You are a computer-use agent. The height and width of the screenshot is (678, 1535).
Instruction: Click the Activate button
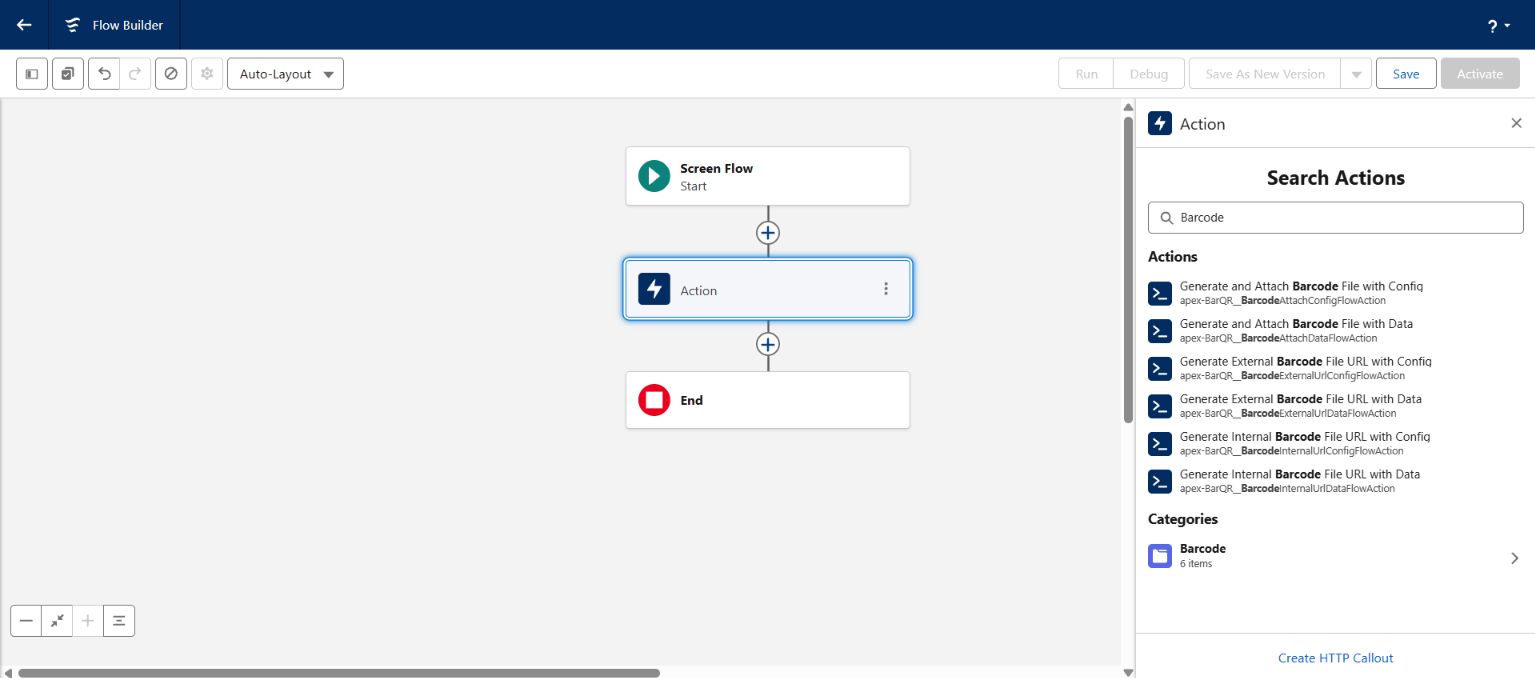pyautogui.click(x=1480, y=74)
